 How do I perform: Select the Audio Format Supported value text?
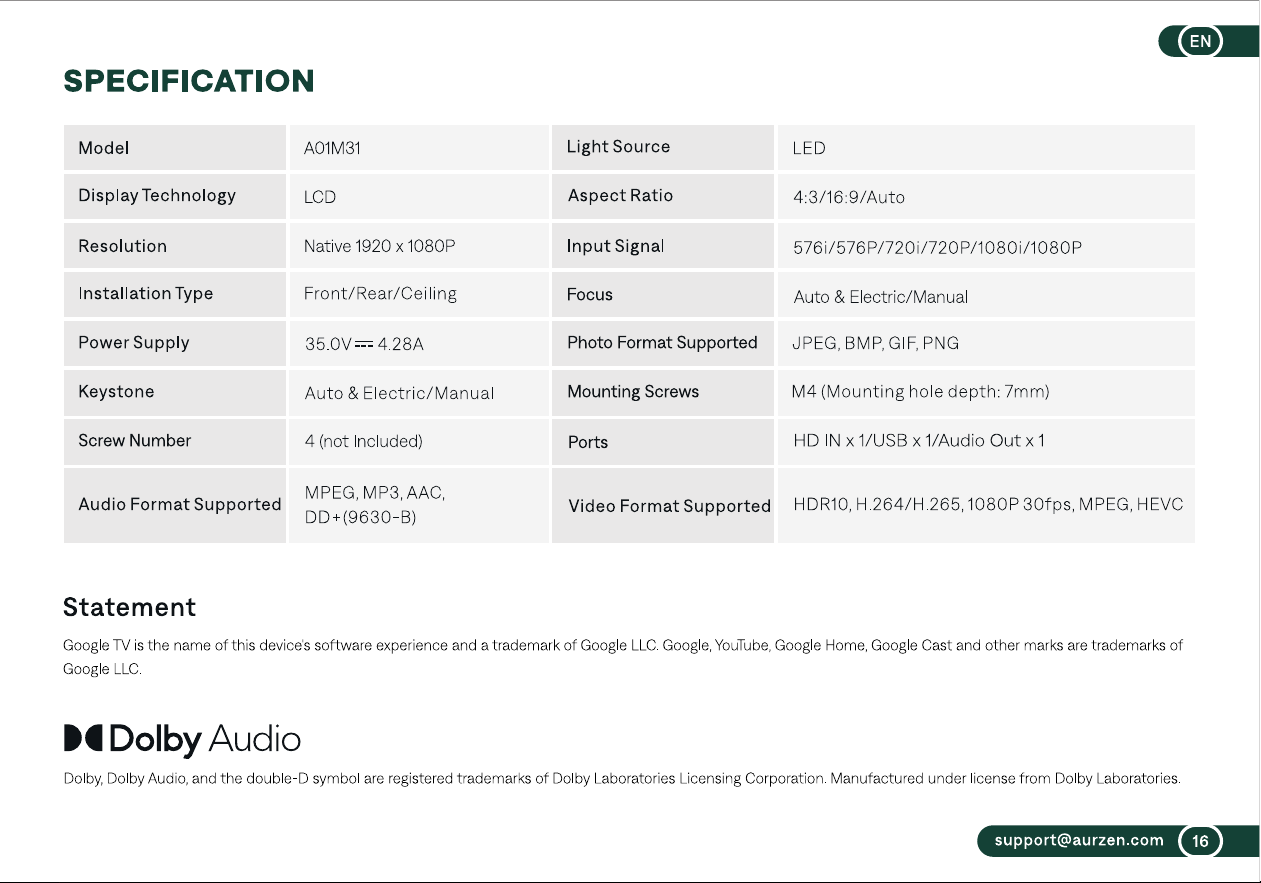(x=375, y=505)
